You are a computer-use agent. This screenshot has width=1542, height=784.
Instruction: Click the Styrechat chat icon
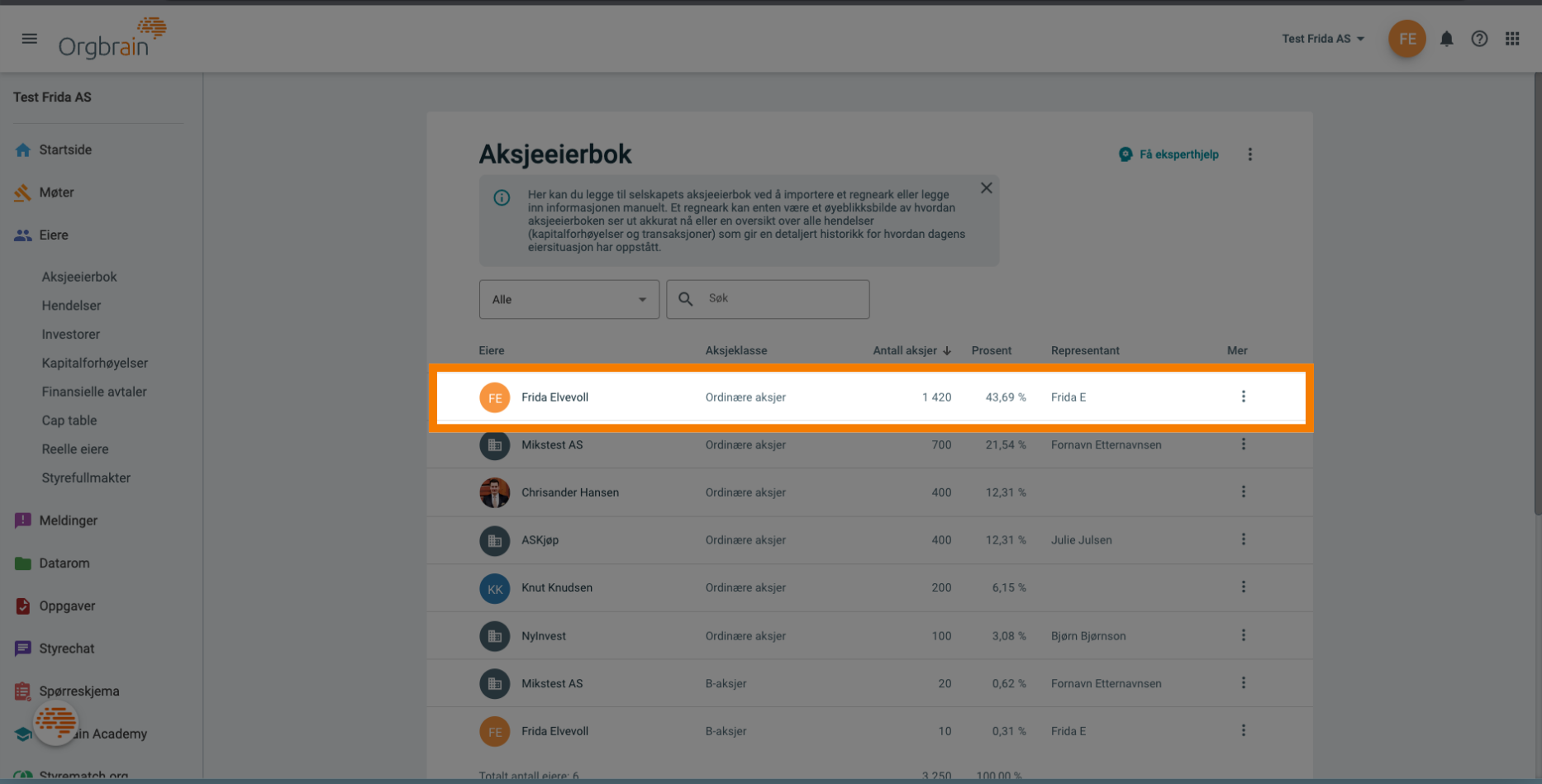click(x=22, y=649)
